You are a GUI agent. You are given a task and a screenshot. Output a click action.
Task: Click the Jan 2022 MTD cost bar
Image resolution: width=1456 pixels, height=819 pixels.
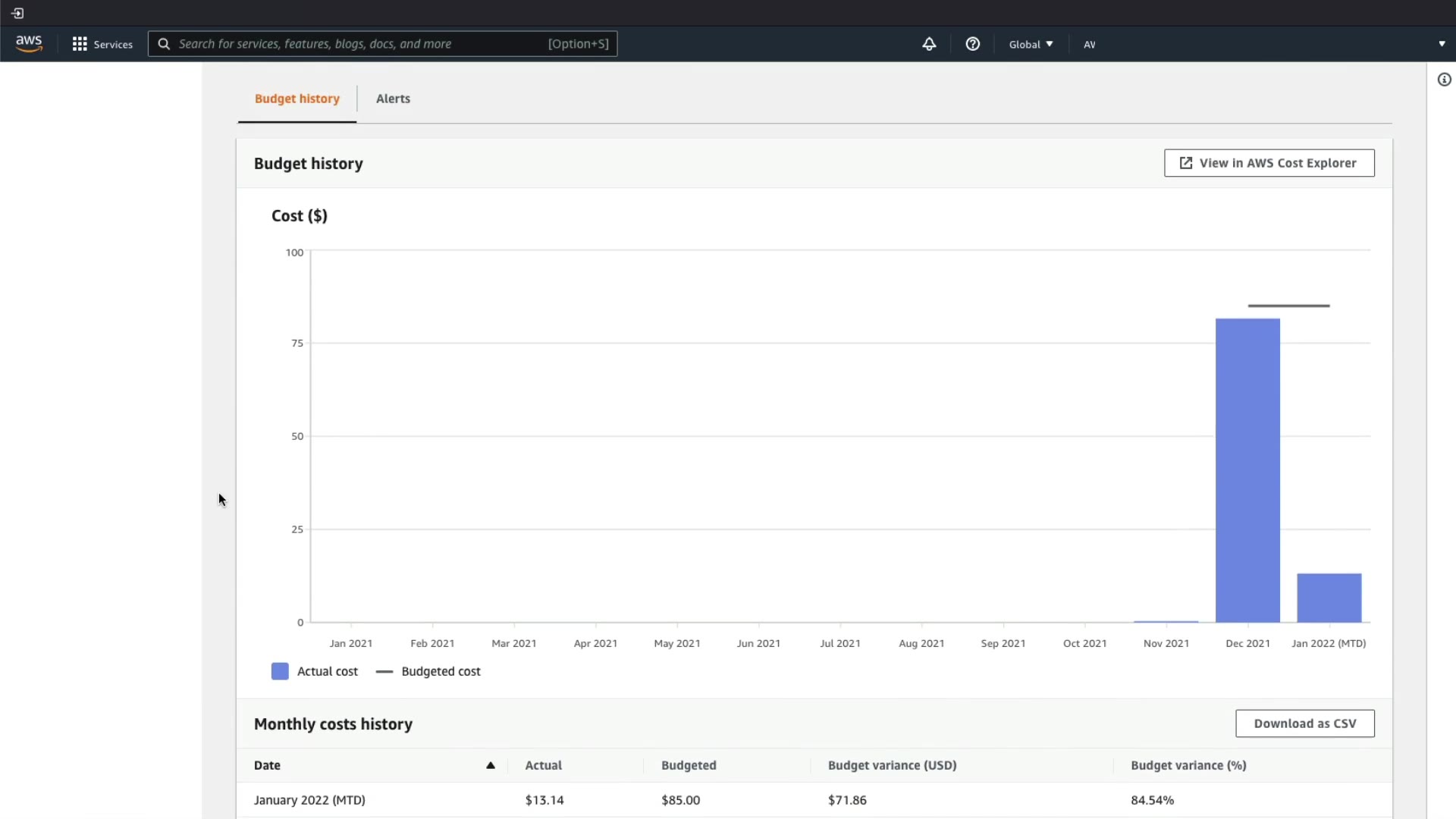click(1329, 598)
